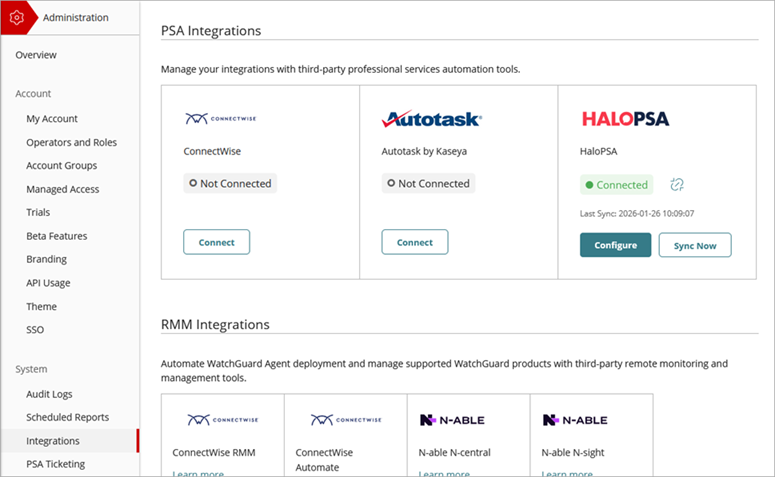Select Theme in sidebar
The image size is (775, 478).
42,306
